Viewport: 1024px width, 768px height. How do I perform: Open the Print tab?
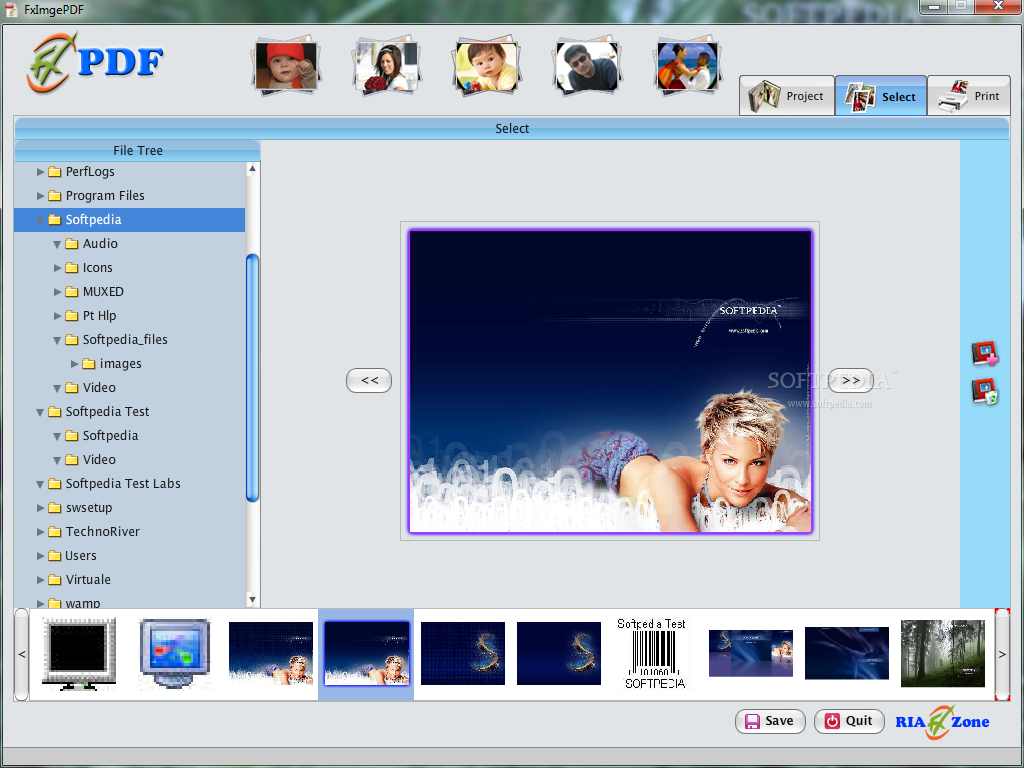pyautogui.click(x=969, y=96)
